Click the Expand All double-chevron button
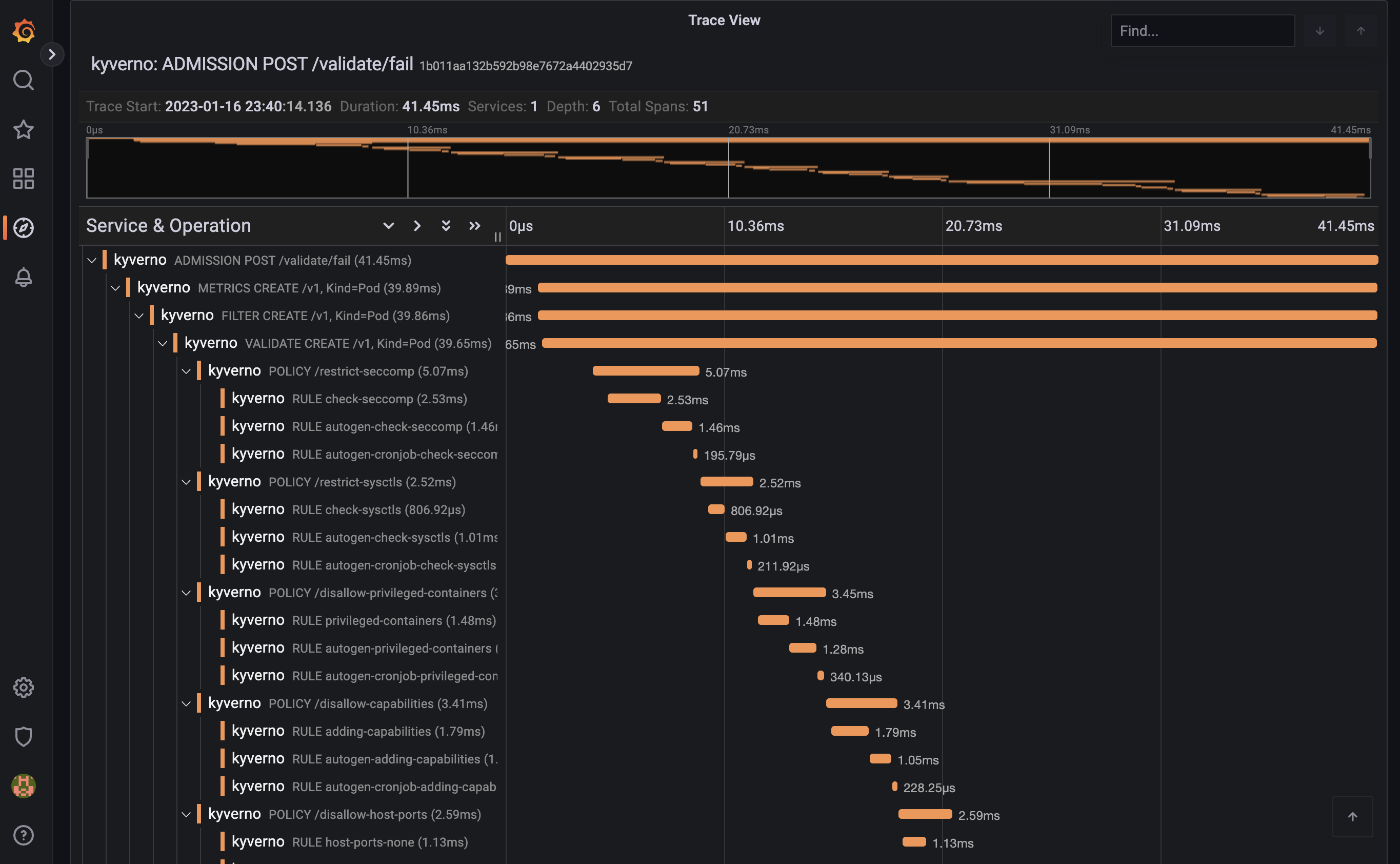Screen dimensions: 1400x864 (446, 226)
